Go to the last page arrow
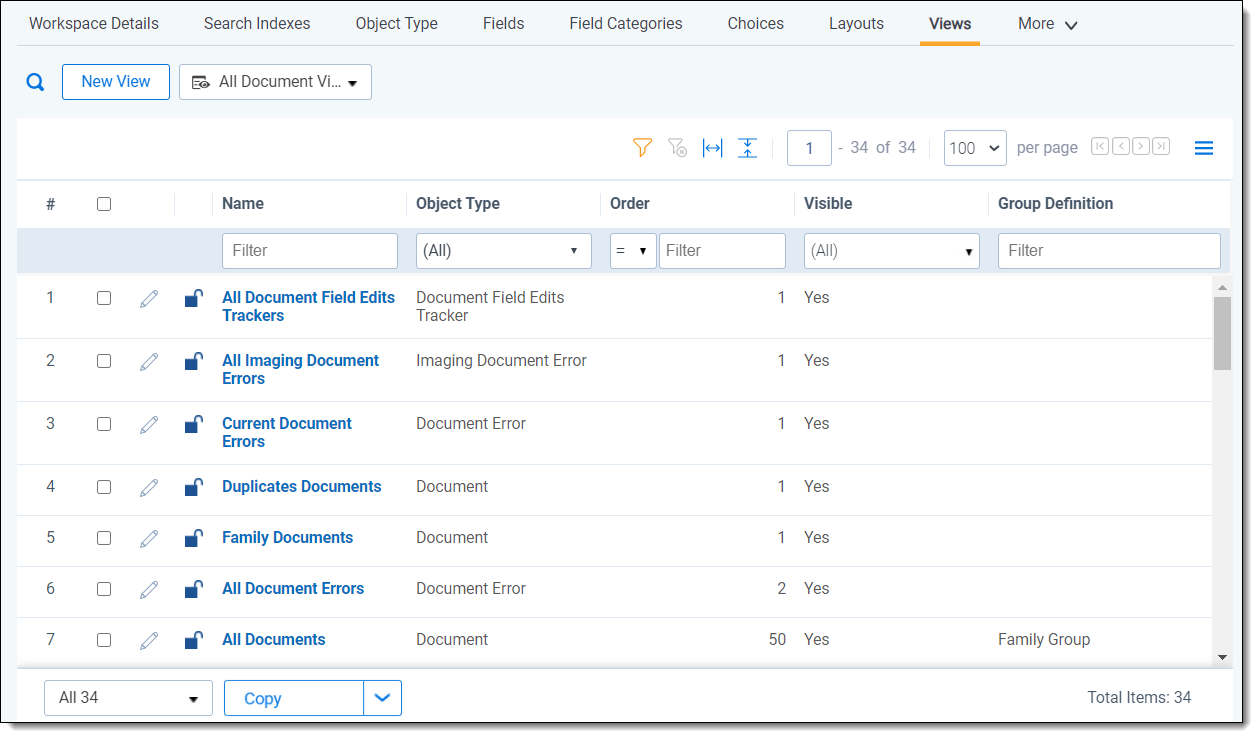1258x738 pixels. click(1161, 147)
